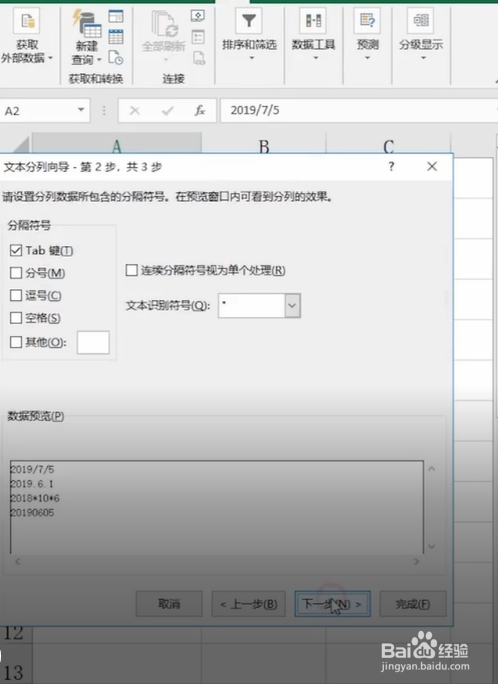Viewport: 498px width, 684px height.
Task: Check the Other (其他) delimiter checkbox
Action: 16,342
